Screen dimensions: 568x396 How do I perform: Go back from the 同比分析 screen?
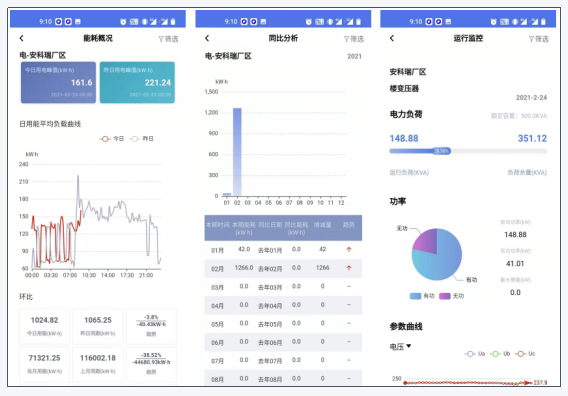pos(207,38)
